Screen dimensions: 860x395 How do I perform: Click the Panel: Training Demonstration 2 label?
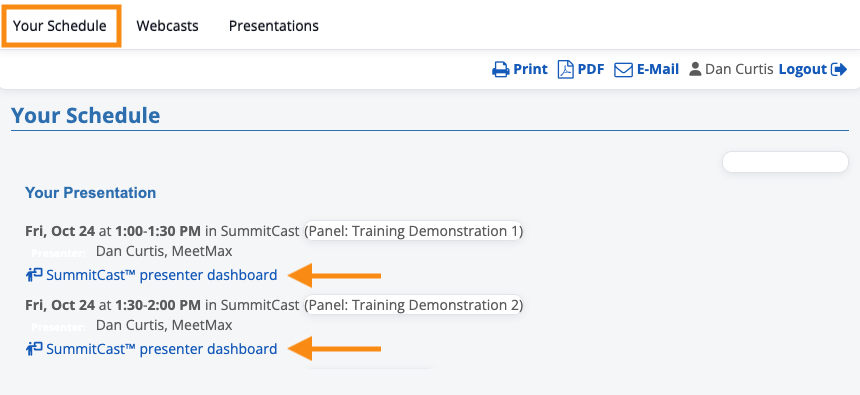[414, 305]
